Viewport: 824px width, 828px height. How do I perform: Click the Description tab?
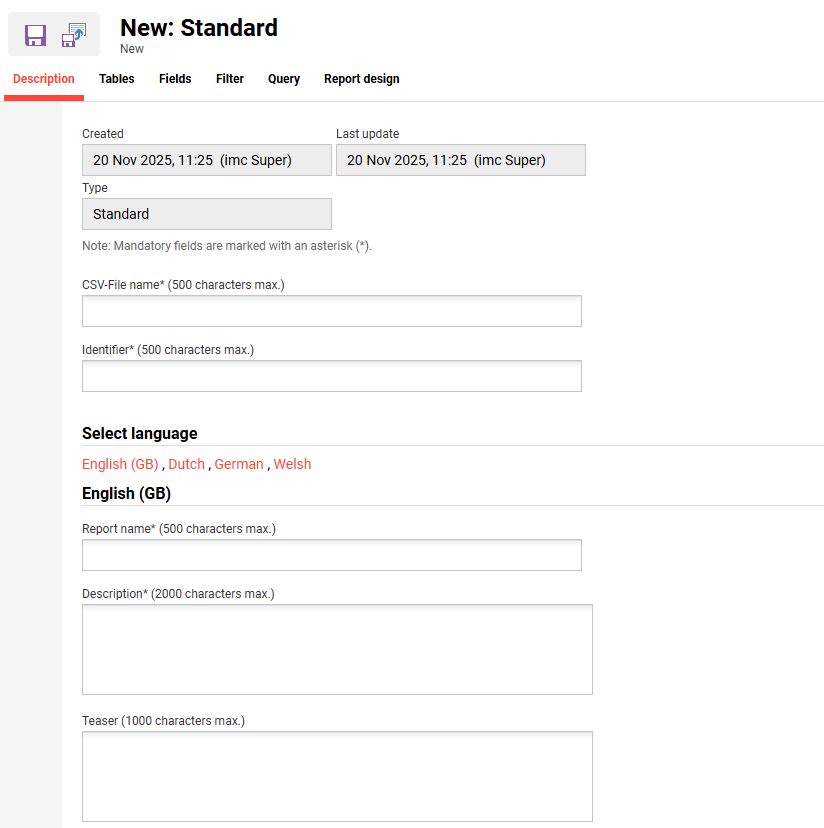(x=44, y=79)
